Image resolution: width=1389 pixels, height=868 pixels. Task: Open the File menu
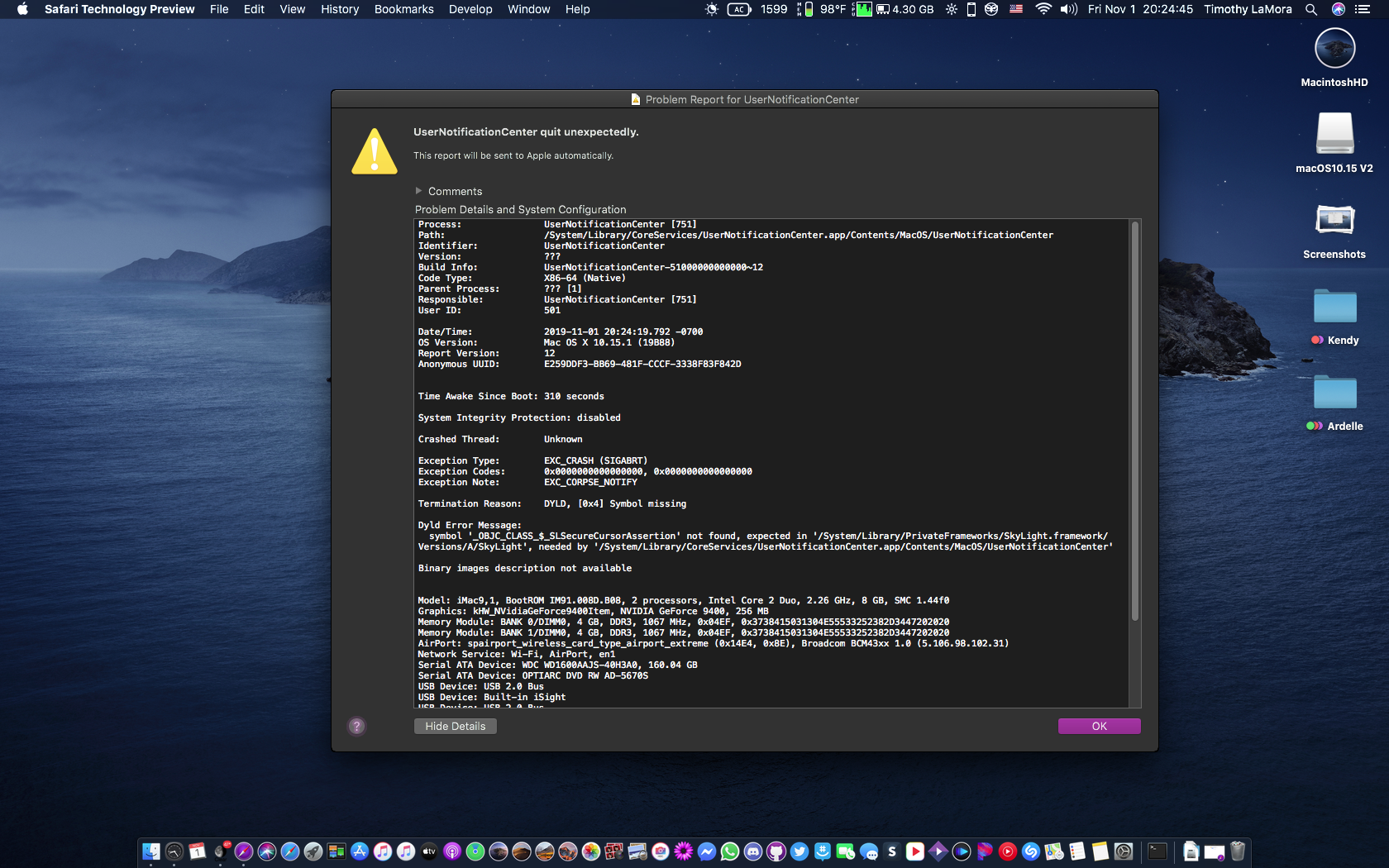point(219,9)
